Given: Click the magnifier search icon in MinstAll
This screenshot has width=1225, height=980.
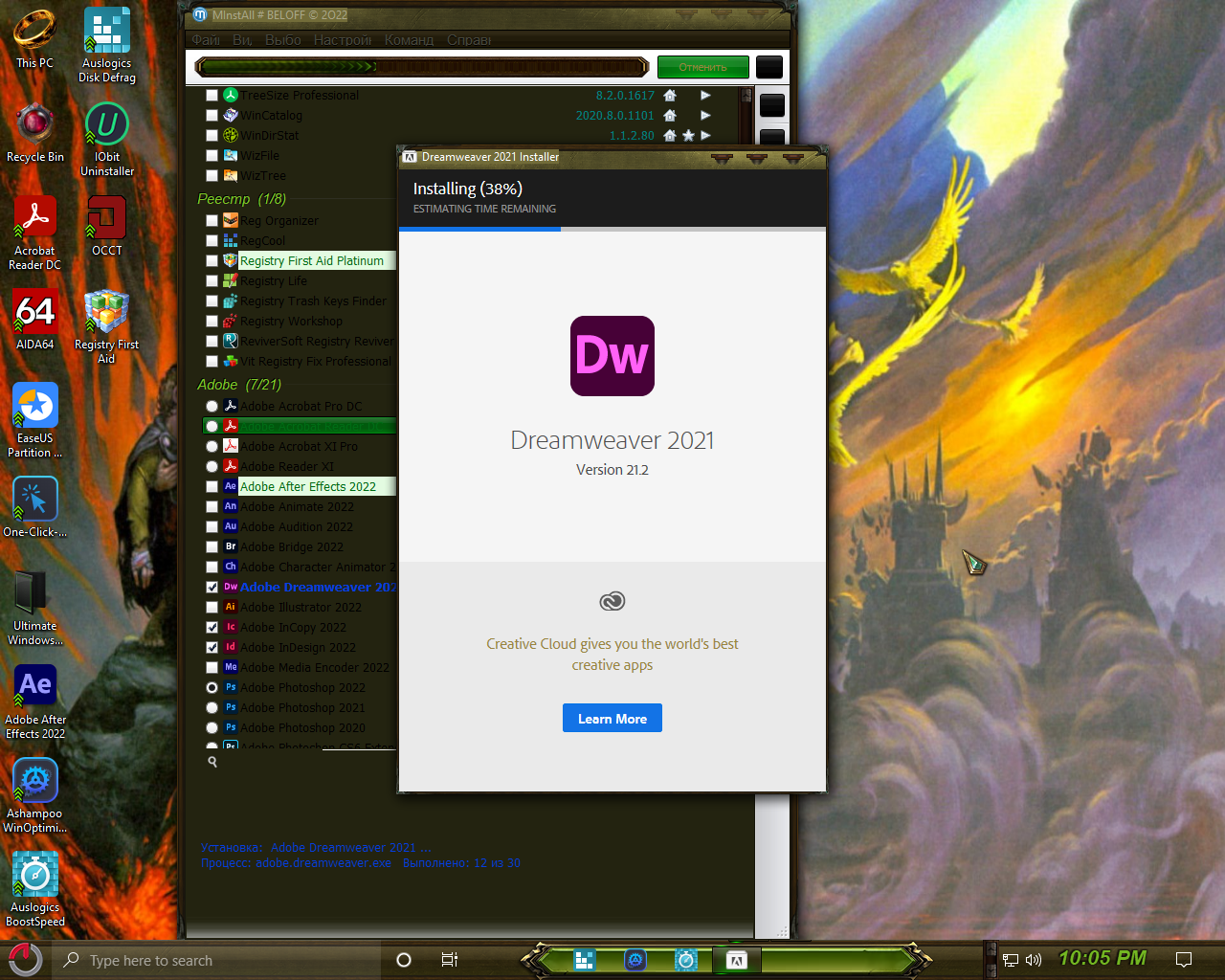Looking at the screenshot, I should tap(212, 762).
